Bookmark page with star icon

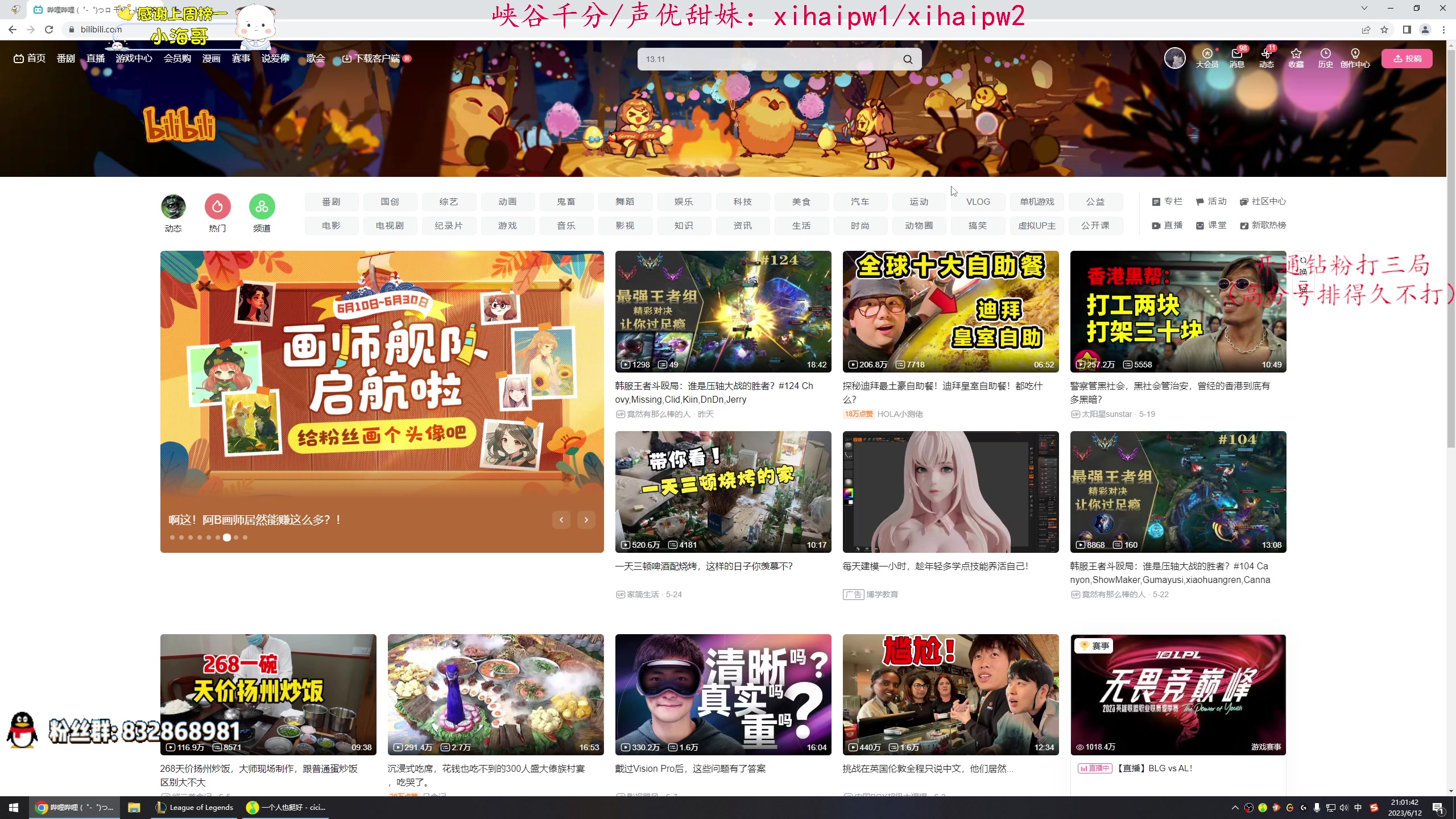coord(1384,30)
